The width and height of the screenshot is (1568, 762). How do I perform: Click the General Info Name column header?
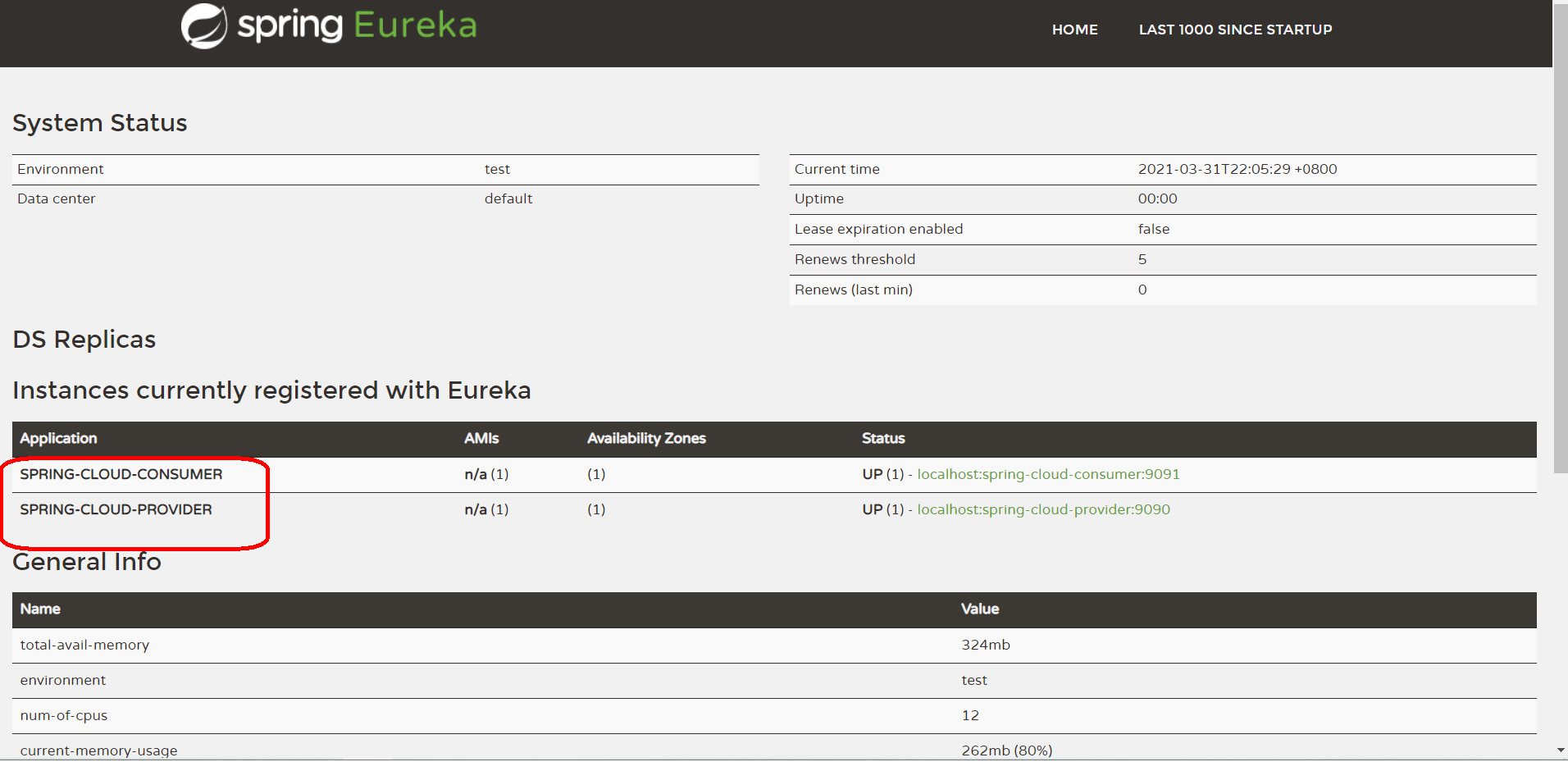[x=40, y=609]
